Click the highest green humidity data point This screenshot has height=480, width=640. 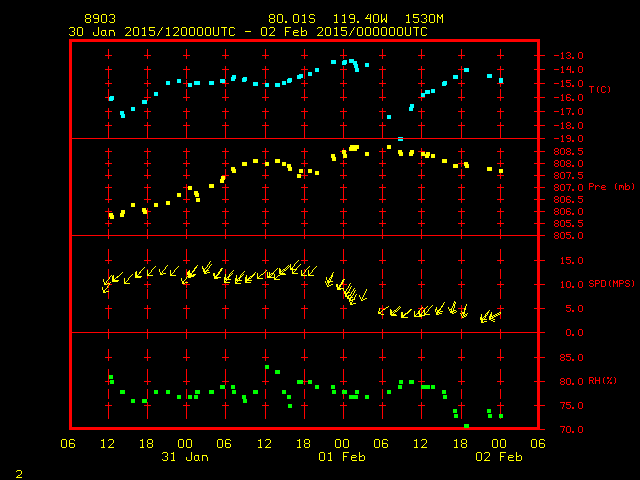267,367
